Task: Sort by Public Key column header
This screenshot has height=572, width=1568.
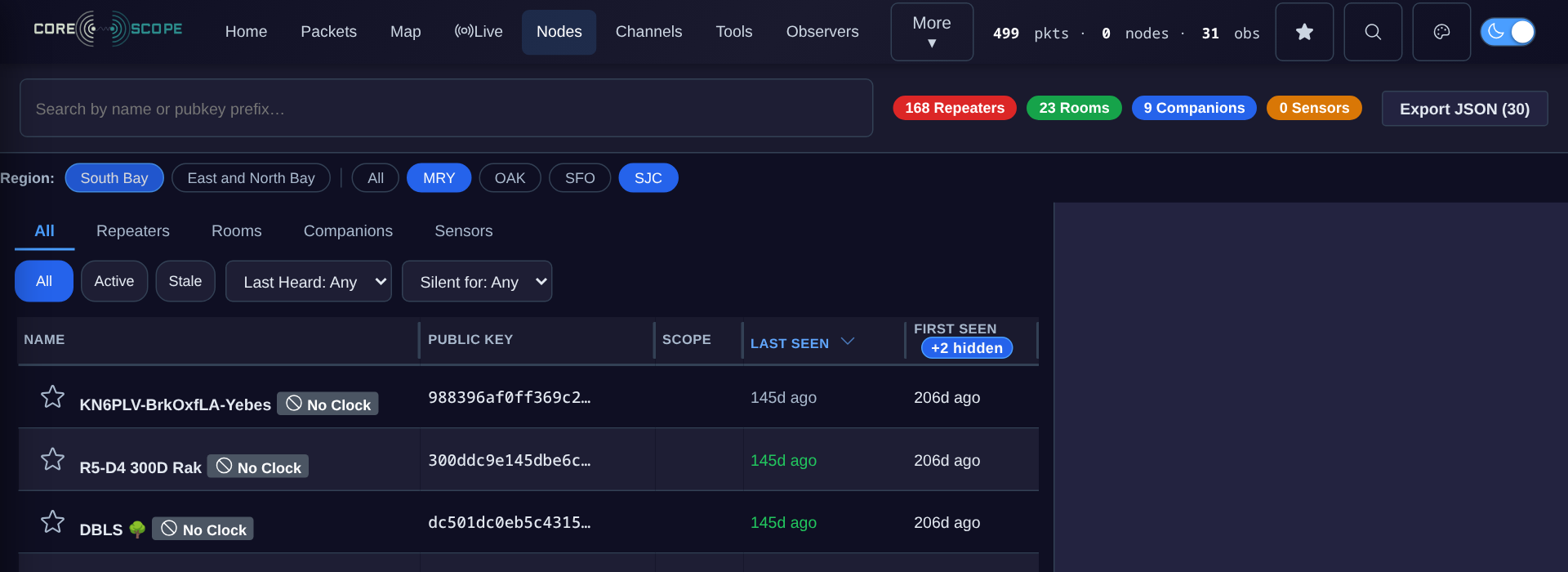Action: (x=470, y=339)
